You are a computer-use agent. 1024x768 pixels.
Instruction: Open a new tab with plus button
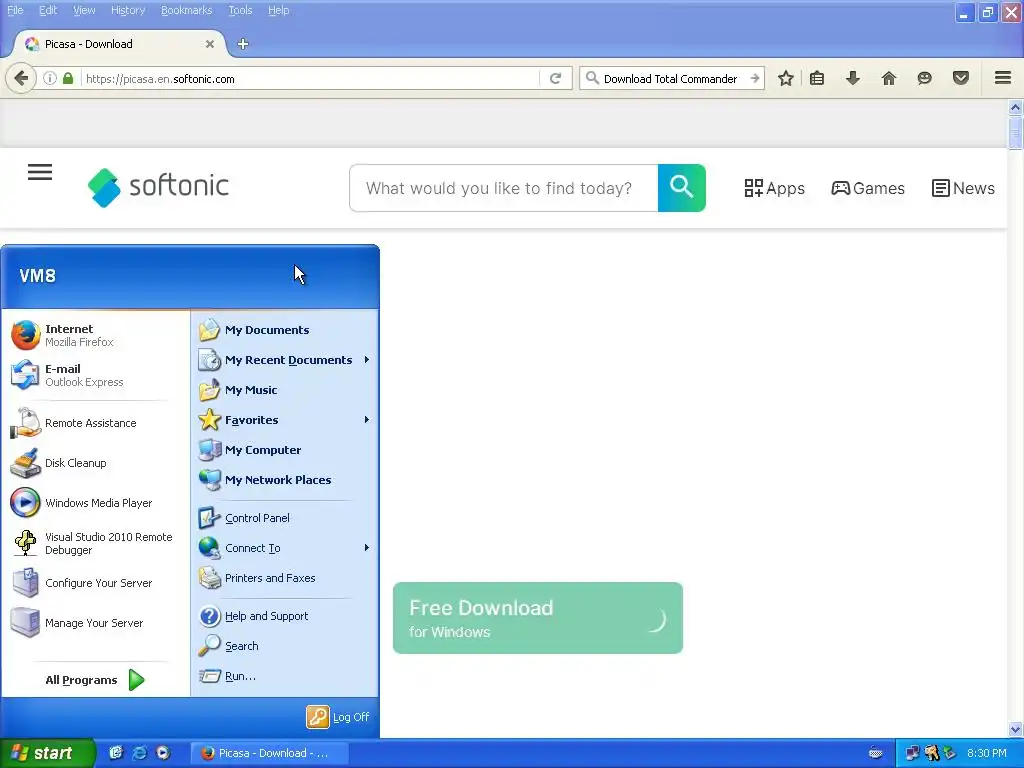tap(243, 44)
